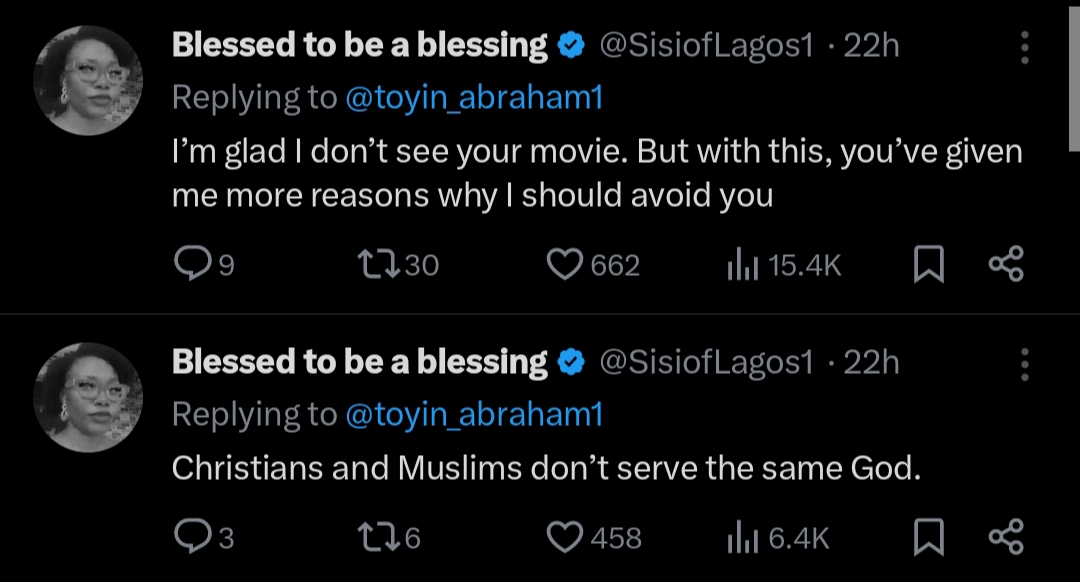The width and height of the screenshot is (1080, 582).
Task: Open more options for second tweet
Action: [x=1025, y=365]
